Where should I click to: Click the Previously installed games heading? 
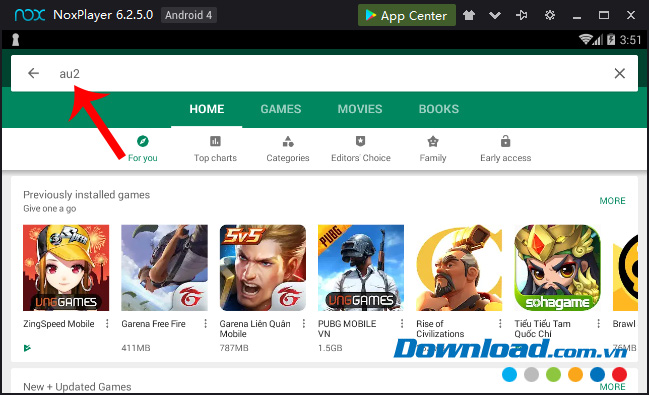click(87, 195)
